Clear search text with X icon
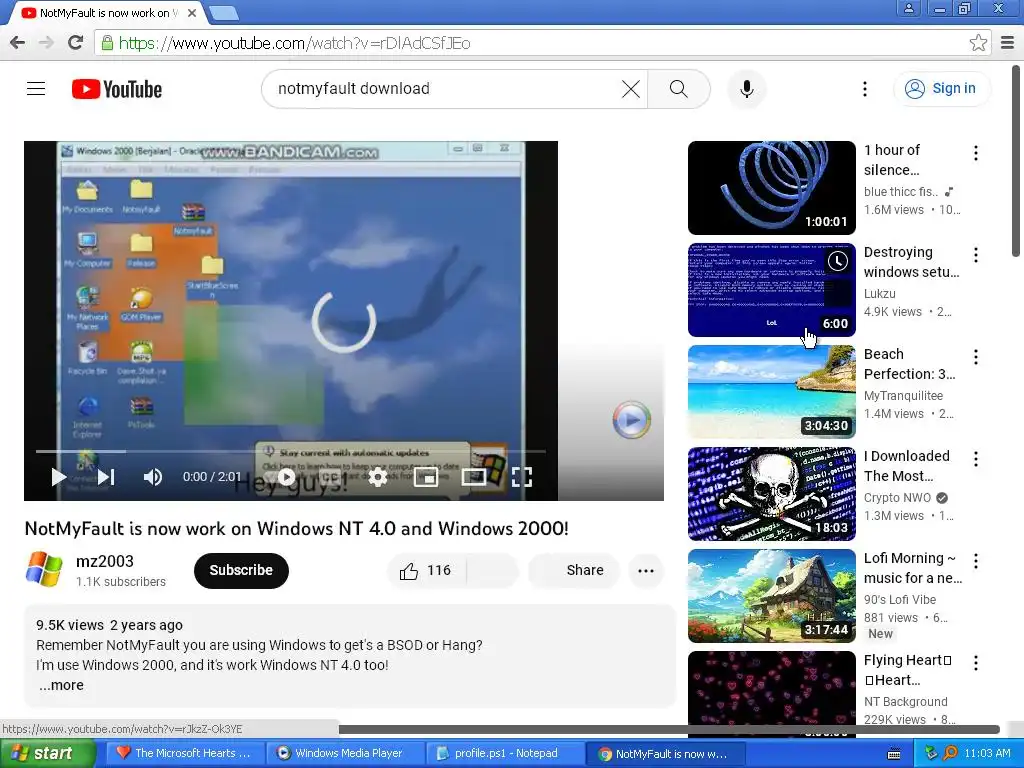This screenshot has width=1024, height=768. 631,89
